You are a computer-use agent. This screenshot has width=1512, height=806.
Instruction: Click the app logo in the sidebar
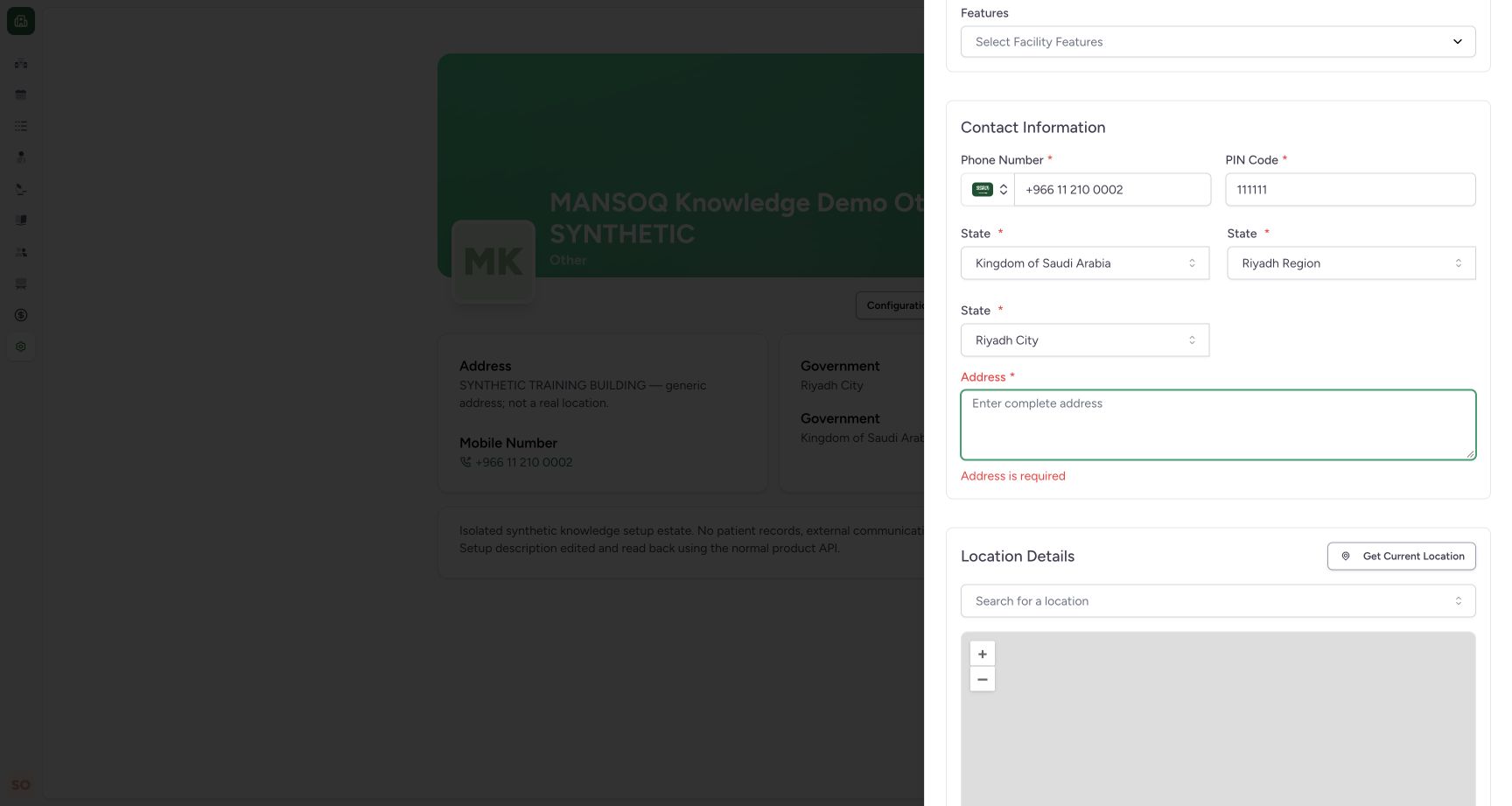[x=21, y=21]
